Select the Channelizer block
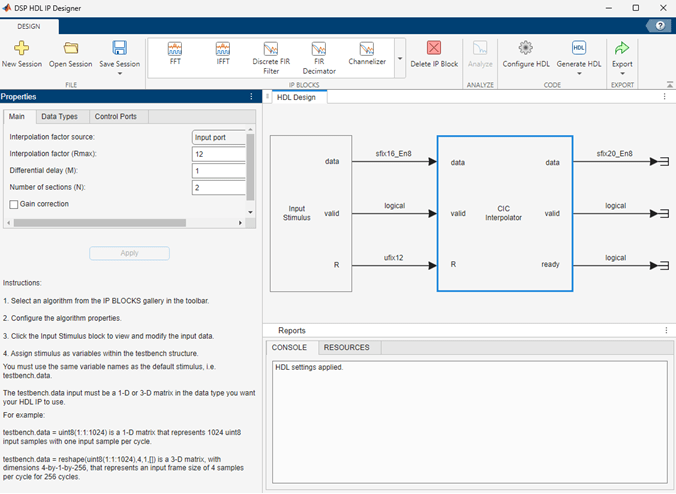The width and height of the screenshot is (676, 494). [x=367, y=49]
